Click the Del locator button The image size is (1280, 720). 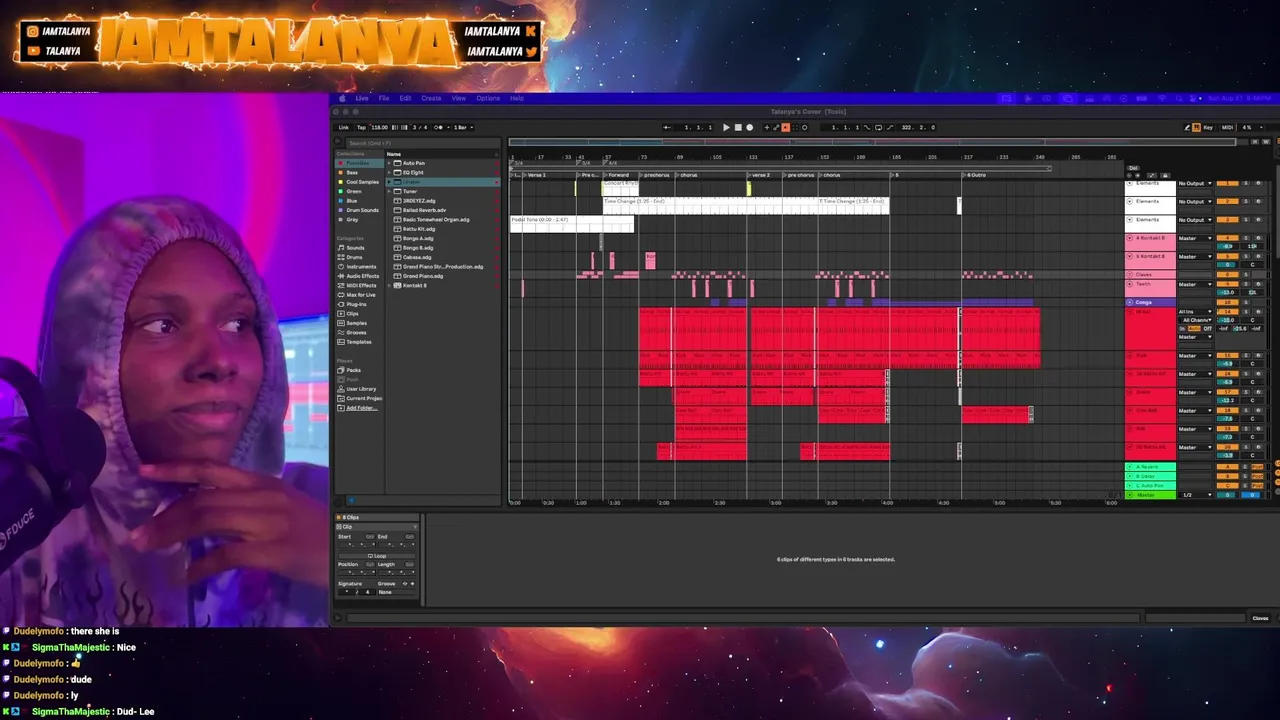click(1133, 168)
